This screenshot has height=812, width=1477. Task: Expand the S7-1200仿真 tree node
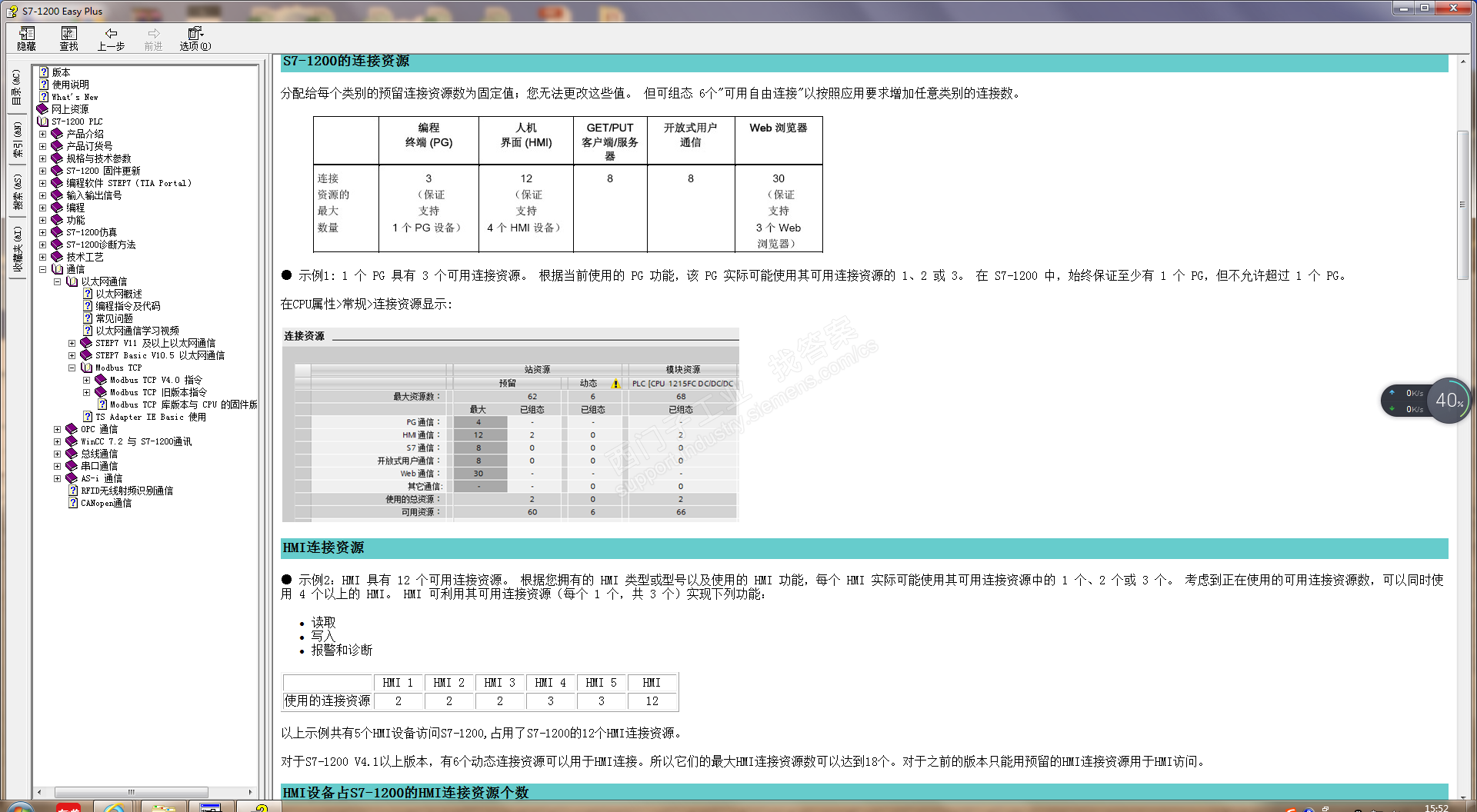43,232
